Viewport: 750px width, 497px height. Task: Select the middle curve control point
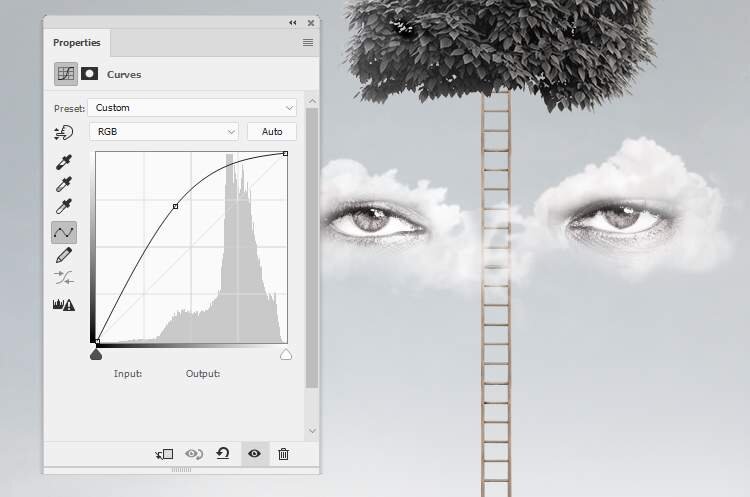[176, 206]
